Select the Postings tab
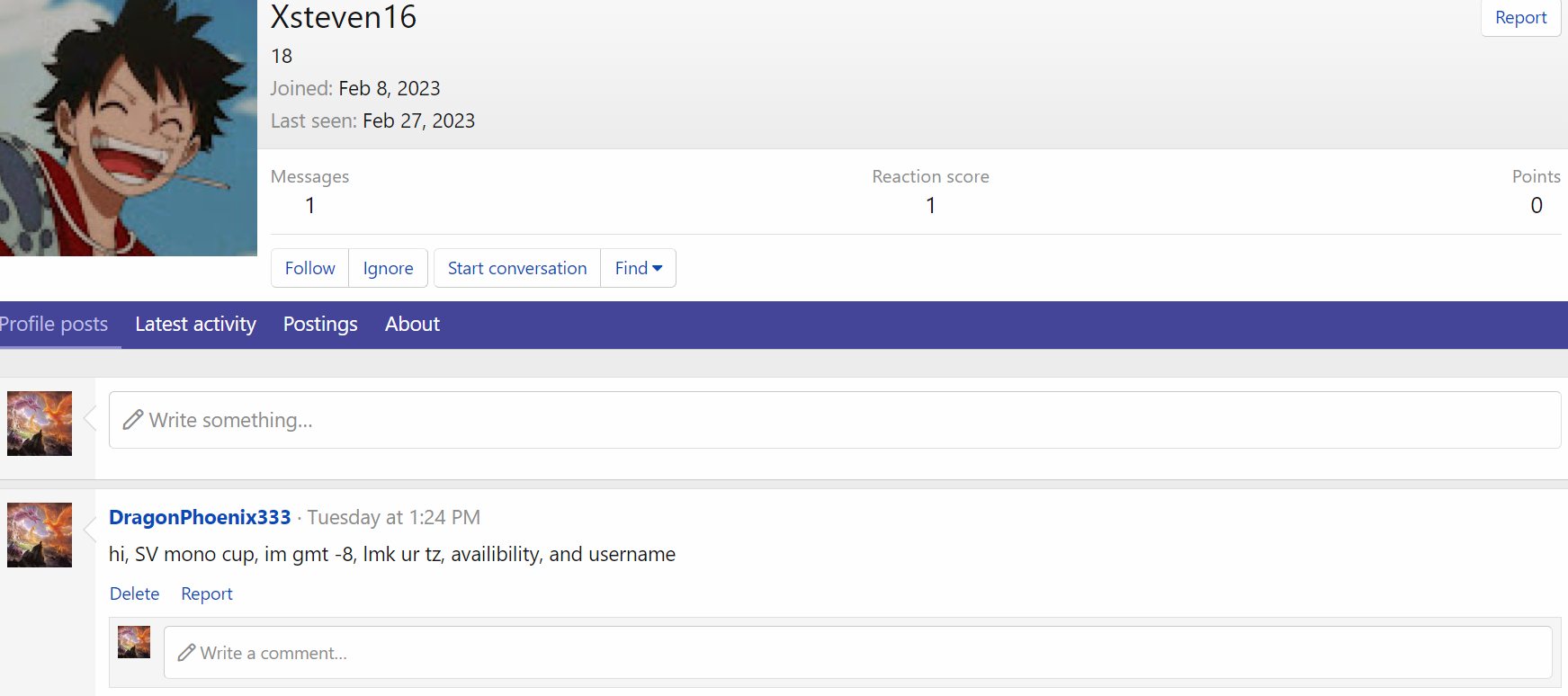This screenshot has width=1568, height=696. [x=320, y=324]
